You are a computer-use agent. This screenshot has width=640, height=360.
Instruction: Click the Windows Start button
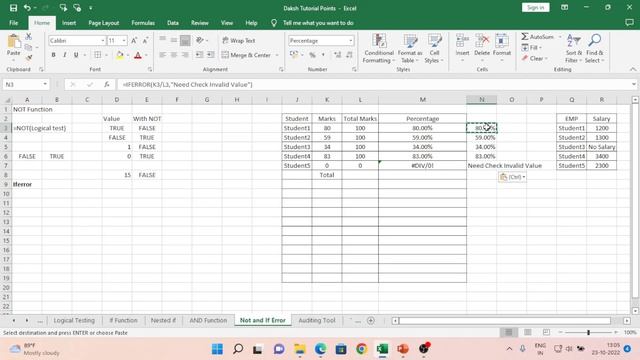[x=217, y=349]
